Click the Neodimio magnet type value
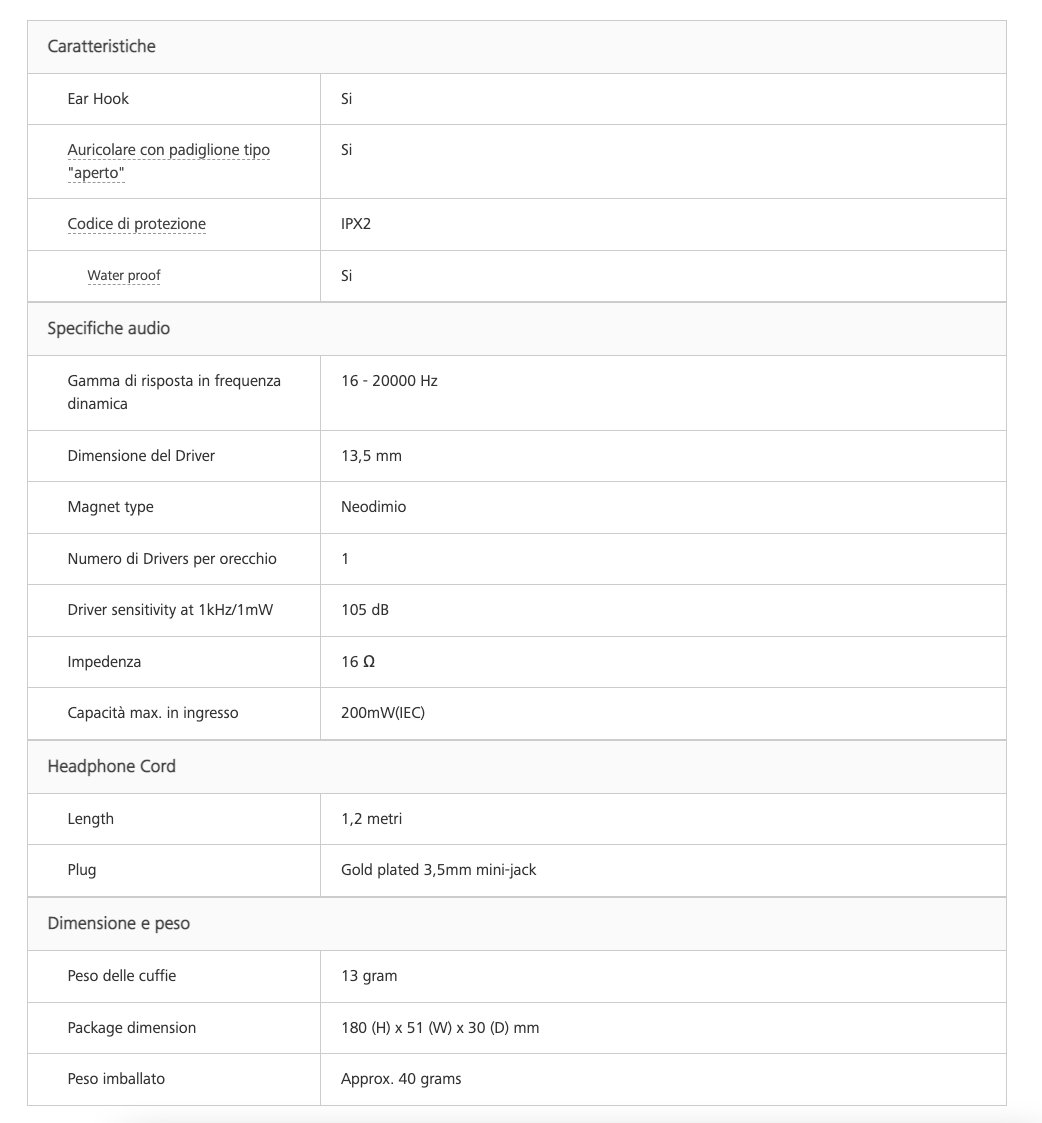This screenshot has width=1042, height=1123. click(x=373, y=507)
